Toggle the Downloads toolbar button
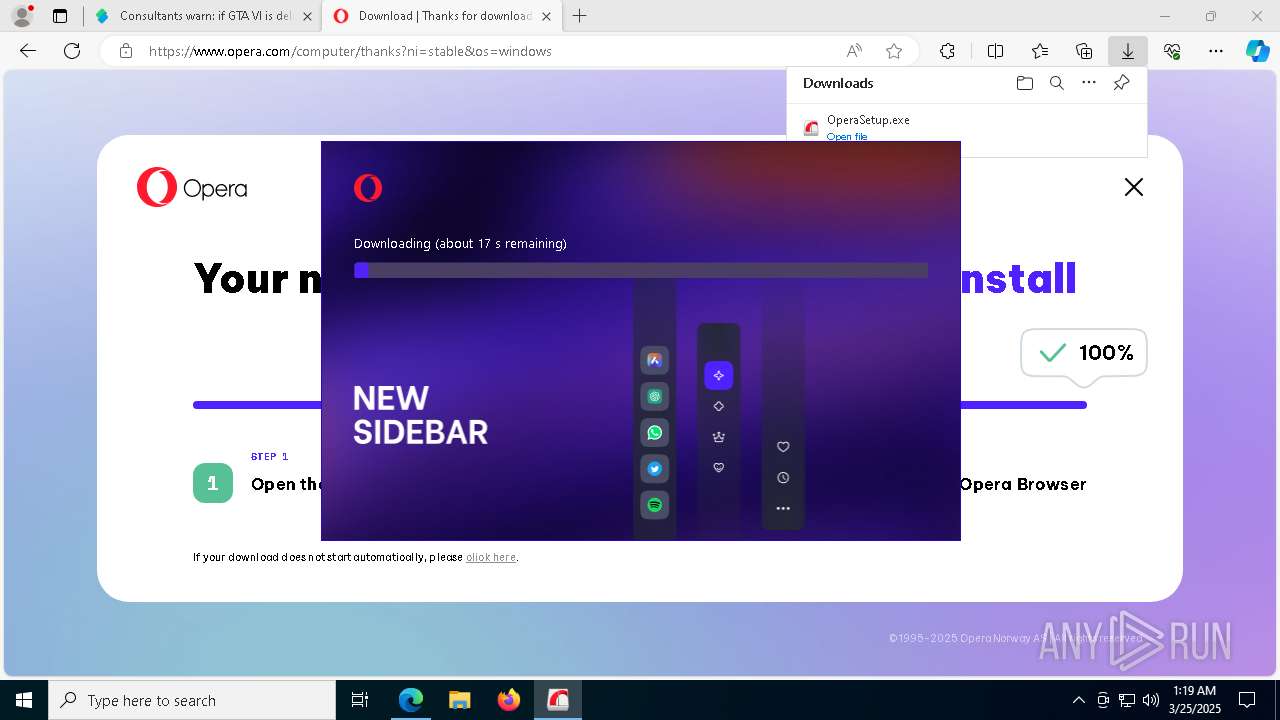The height and width of the screenshot is (720, 1280). point(1127,51)
